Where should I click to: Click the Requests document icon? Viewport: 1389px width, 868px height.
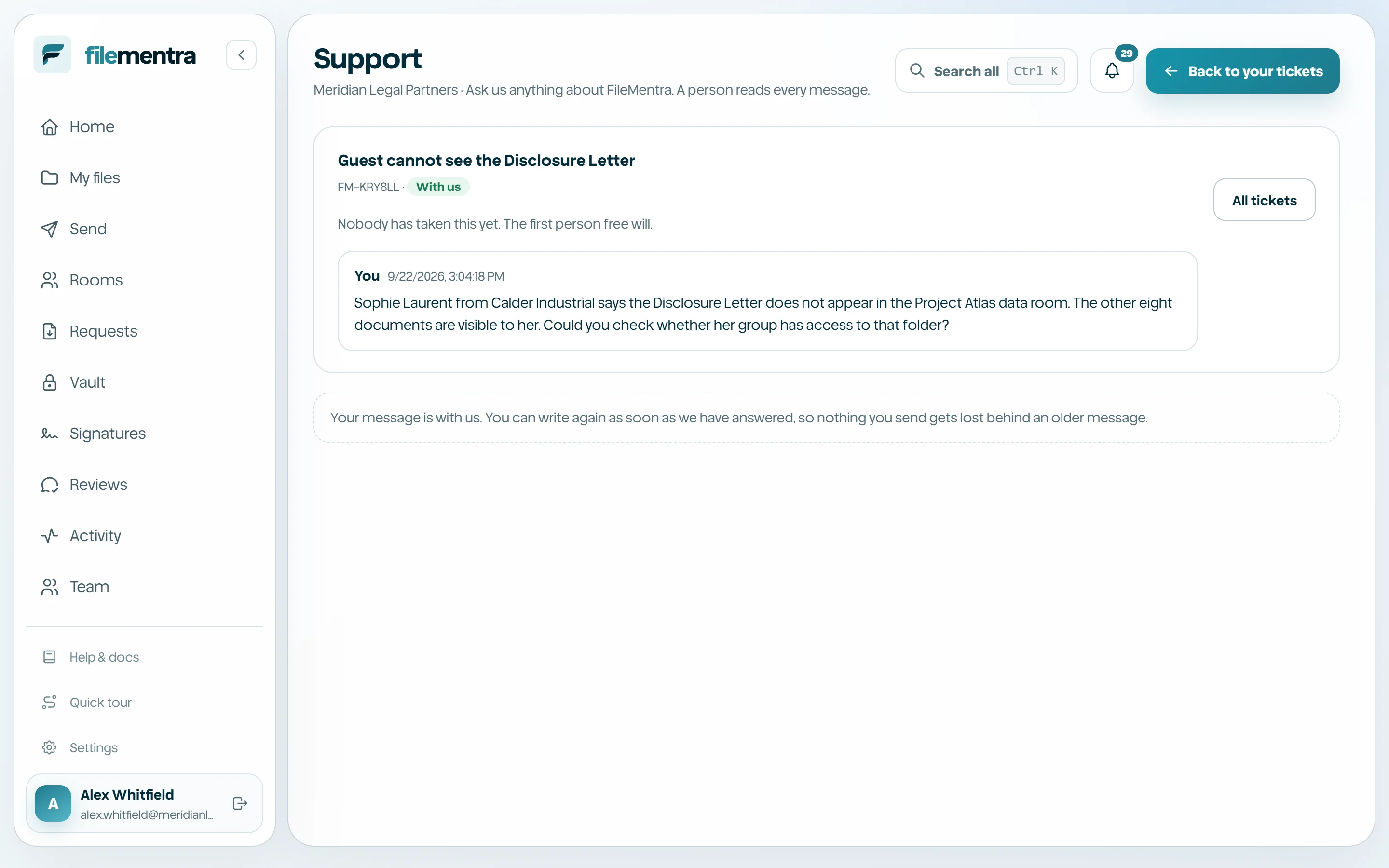tap(50, 331)
